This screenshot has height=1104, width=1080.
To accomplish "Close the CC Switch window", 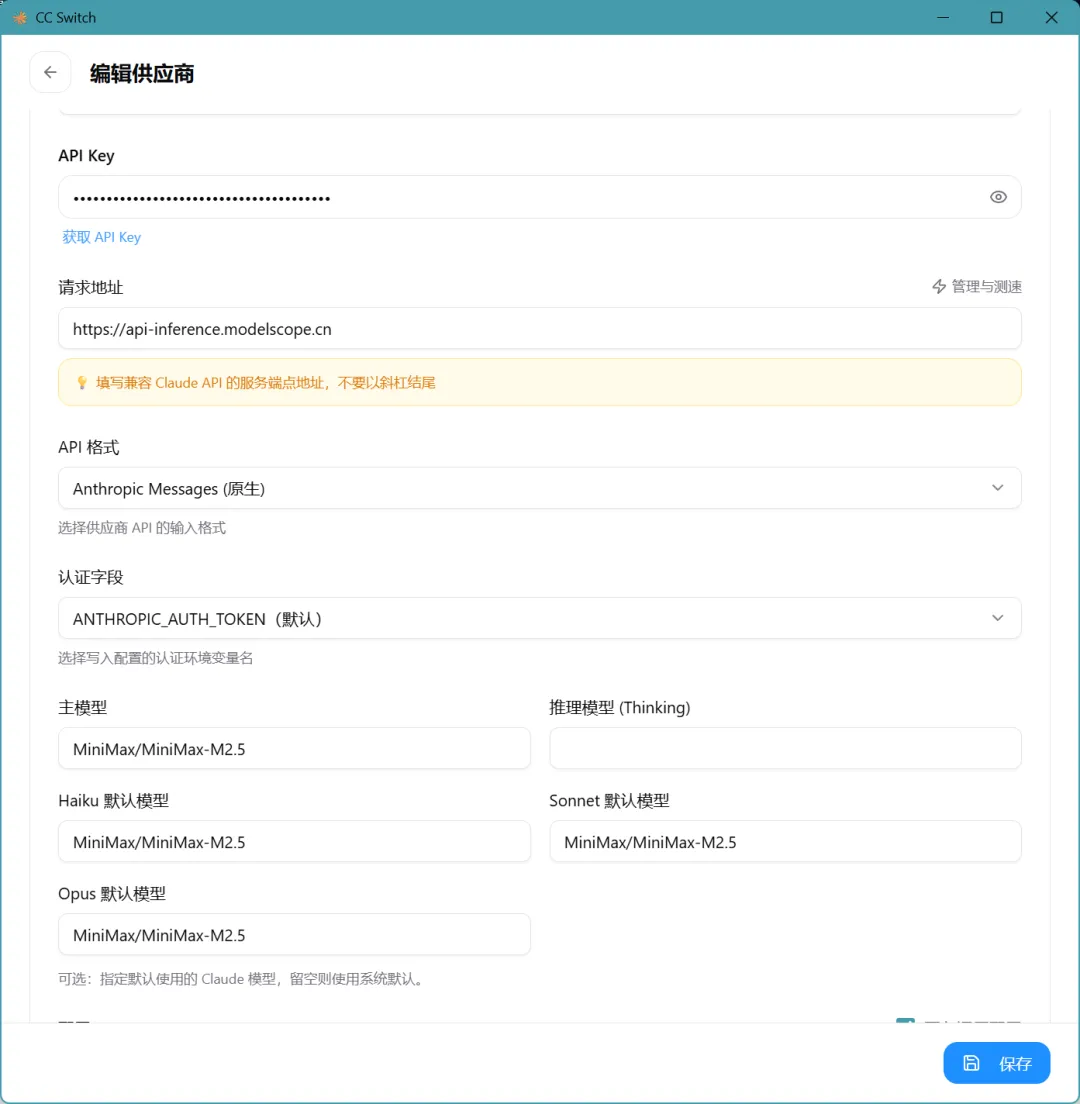I will coord(1051,18).
